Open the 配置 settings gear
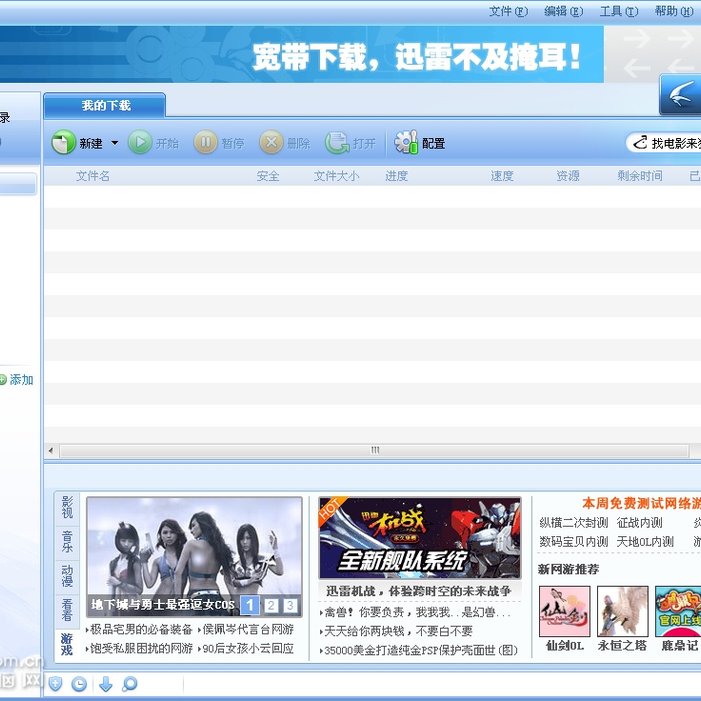701x701 pixels. pos(419,143)
